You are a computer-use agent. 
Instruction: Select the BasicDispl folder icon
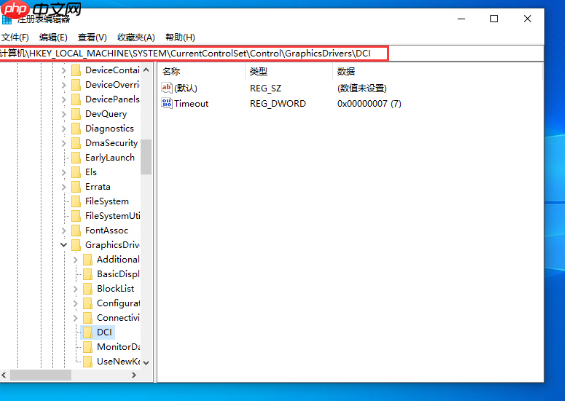88,274
